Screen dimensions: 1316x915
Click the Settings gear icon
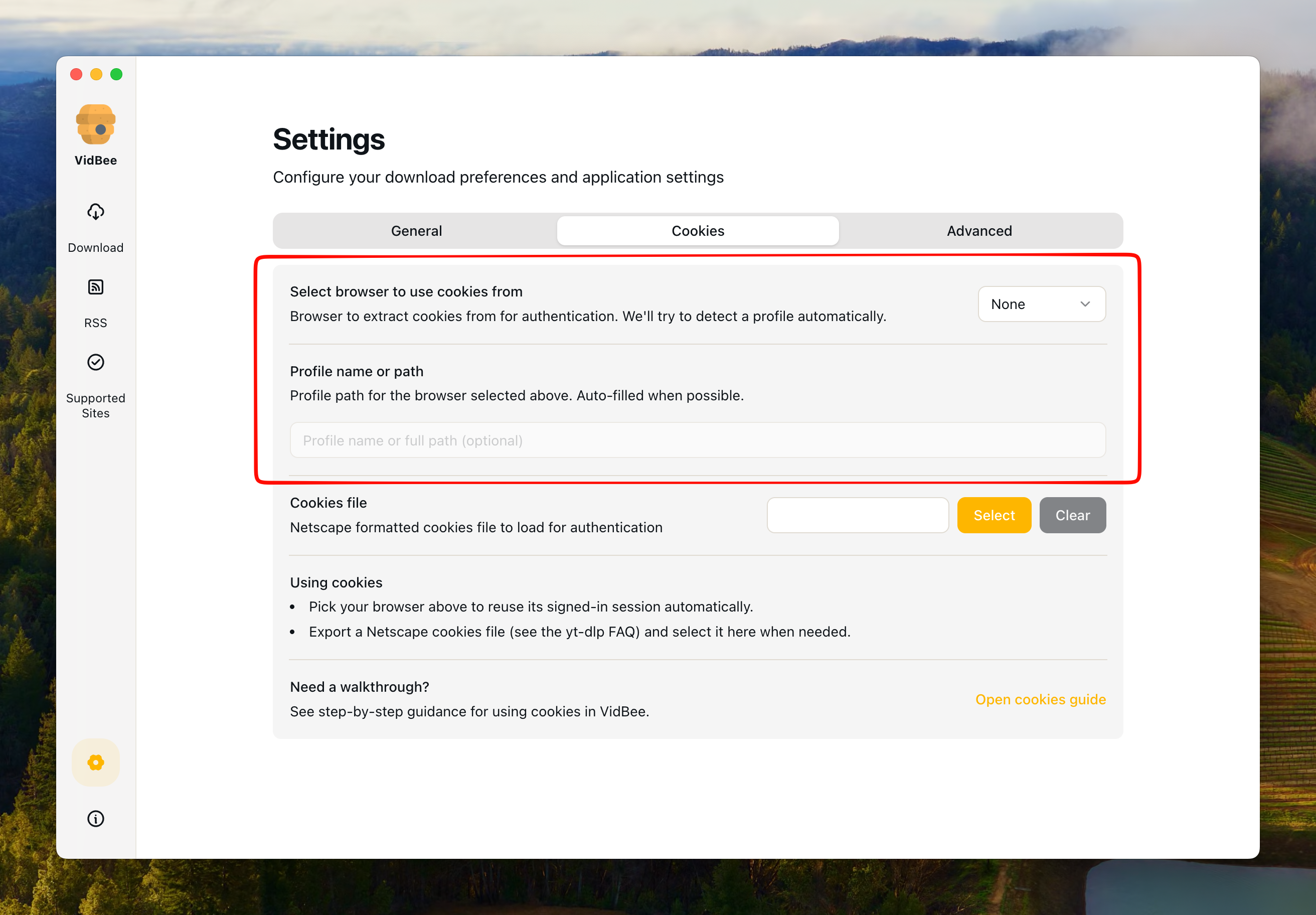click(95, 762)
